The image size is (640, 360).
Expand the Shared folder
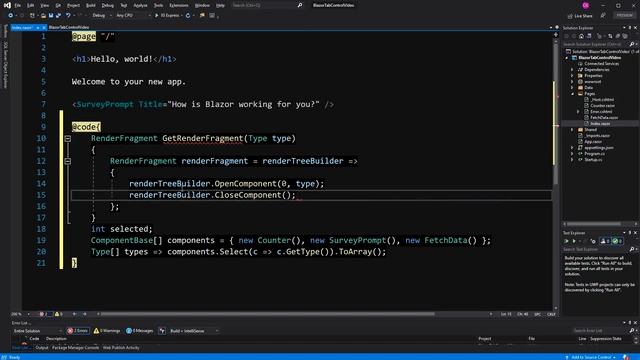click(572, 130)
